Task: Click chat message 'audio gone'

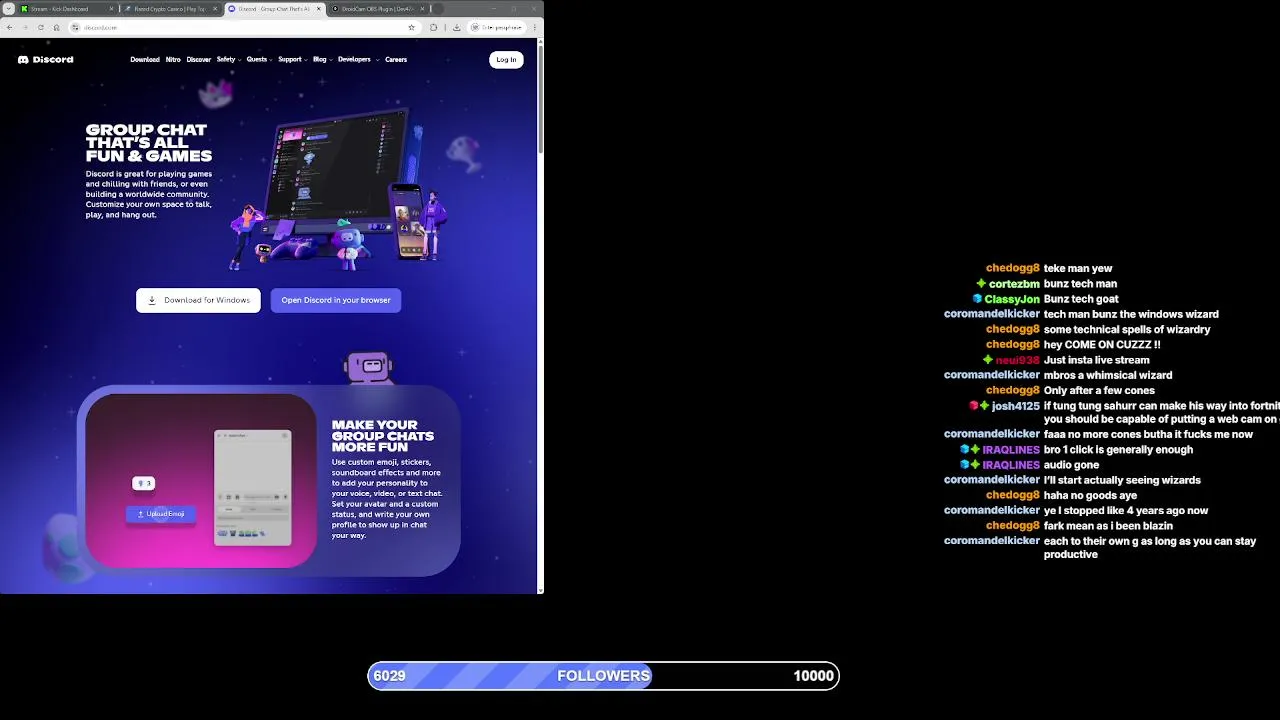Action: 1071,465
